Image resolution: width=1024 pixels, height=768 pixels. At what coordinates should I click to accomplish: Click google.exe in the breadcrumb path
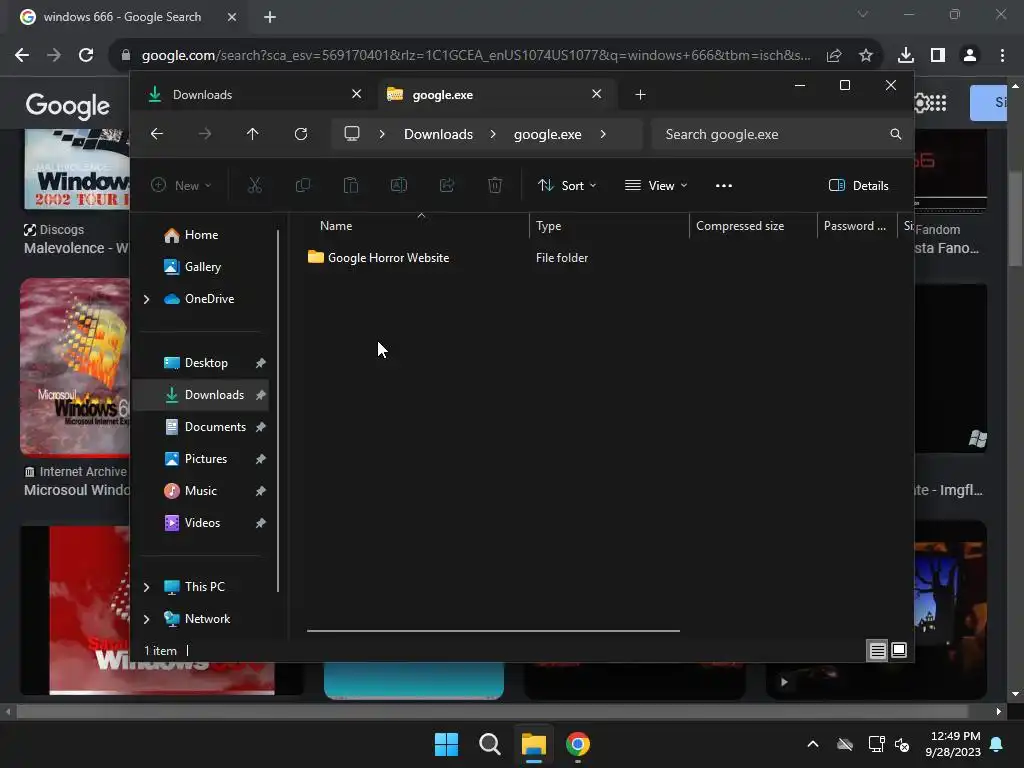click(547, 134)
